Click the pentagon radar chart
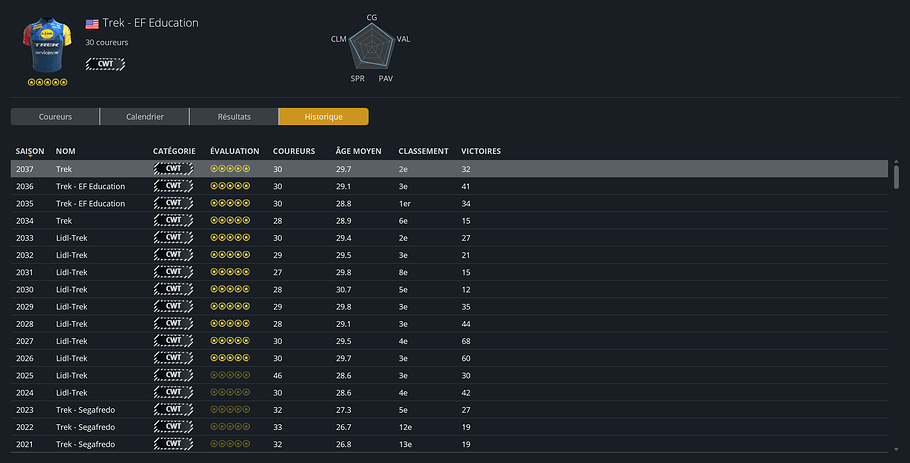The width and height of the screenshot is (910, 463). coord(372,48)
